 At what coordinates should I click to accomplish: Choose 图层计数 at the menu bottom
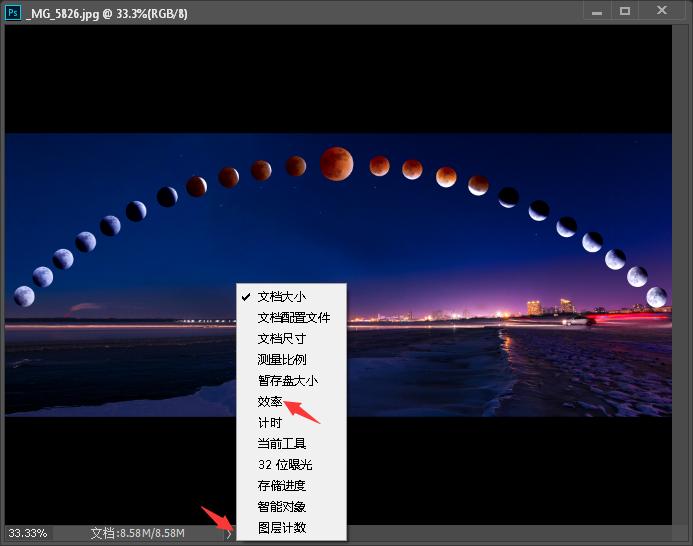pos(281,528)
